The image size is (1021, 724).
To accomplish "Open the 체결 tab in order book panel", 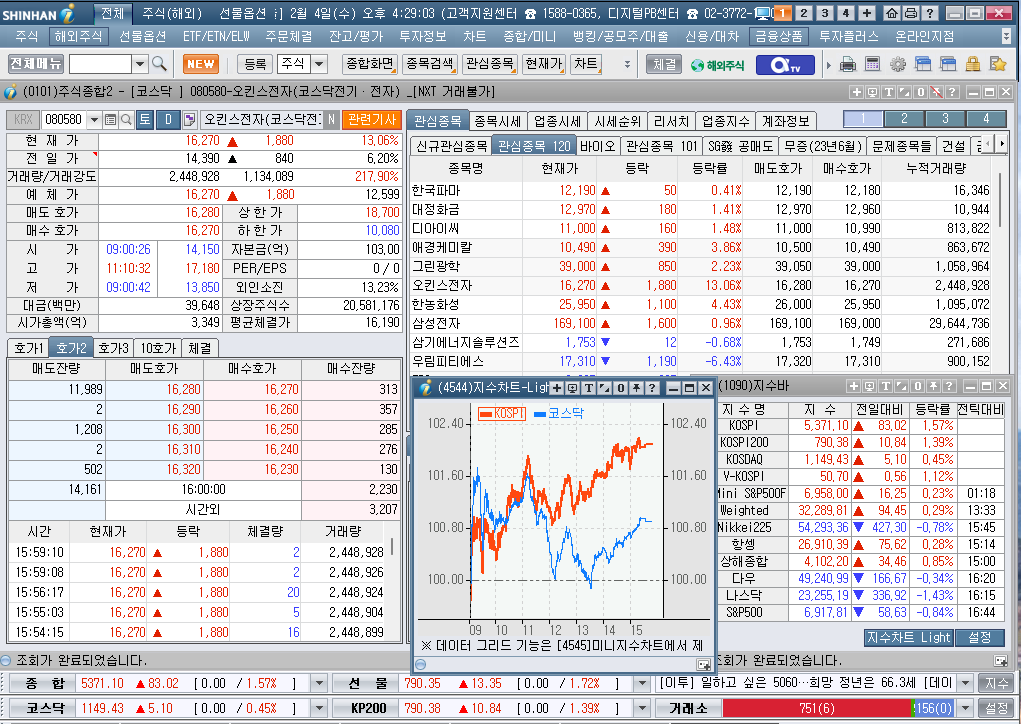I will 199,348.
